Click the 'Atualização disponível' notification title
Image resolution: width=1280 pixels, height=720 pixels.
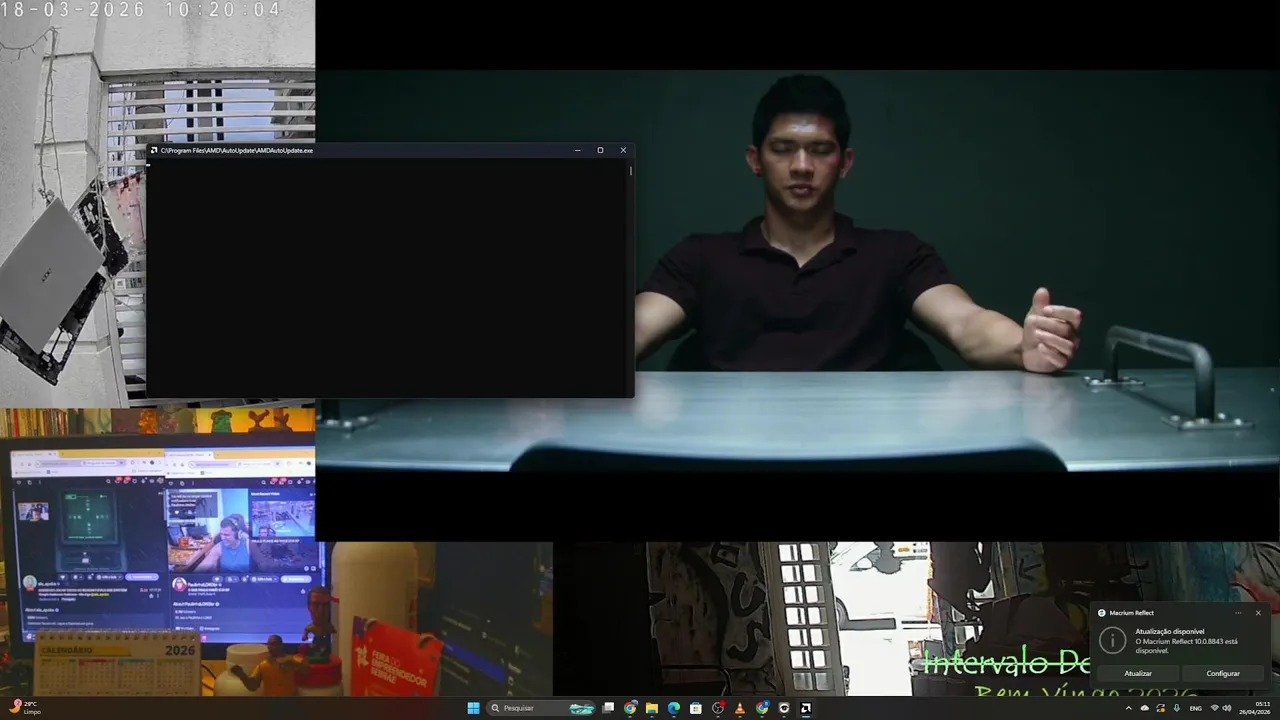point(1170,631)
